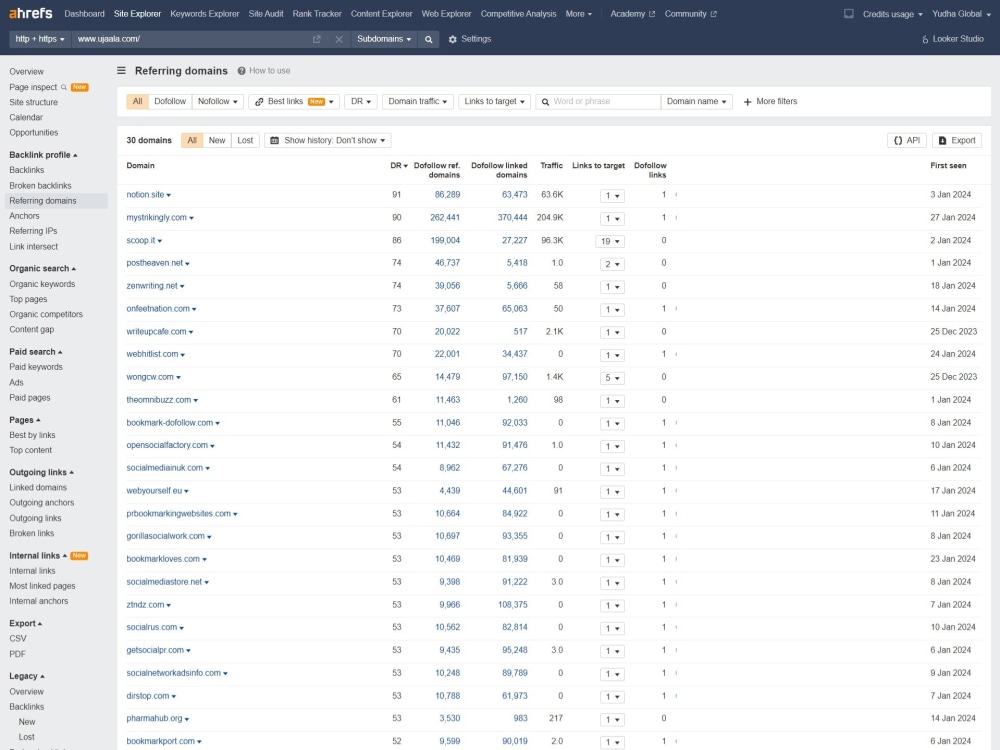Go to Backlinks in sidebar
The image size is (1000, 750).
tap(27, 170)
